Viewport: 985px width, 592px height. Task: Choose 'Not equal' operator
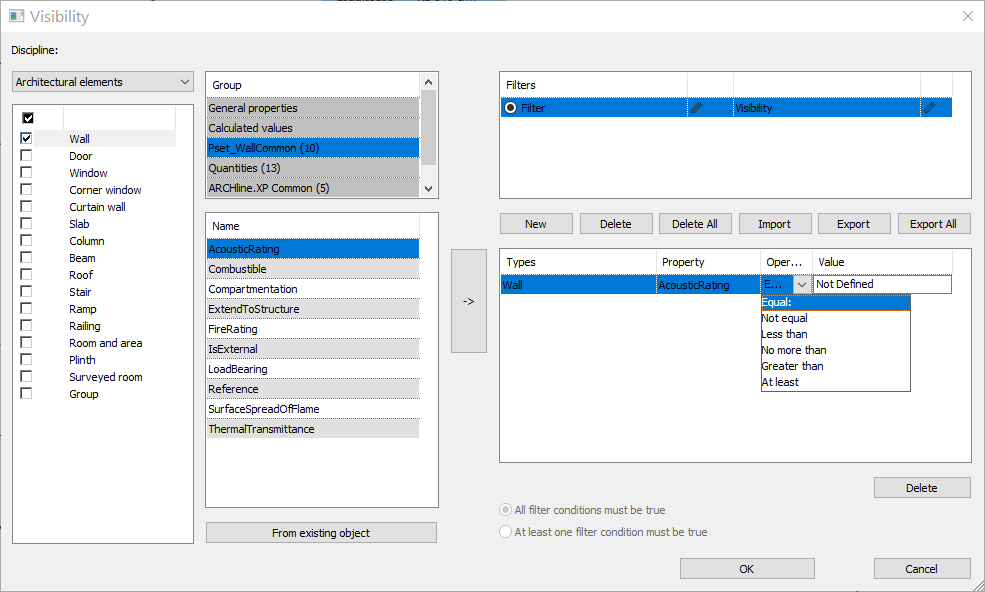click(835, 318)
